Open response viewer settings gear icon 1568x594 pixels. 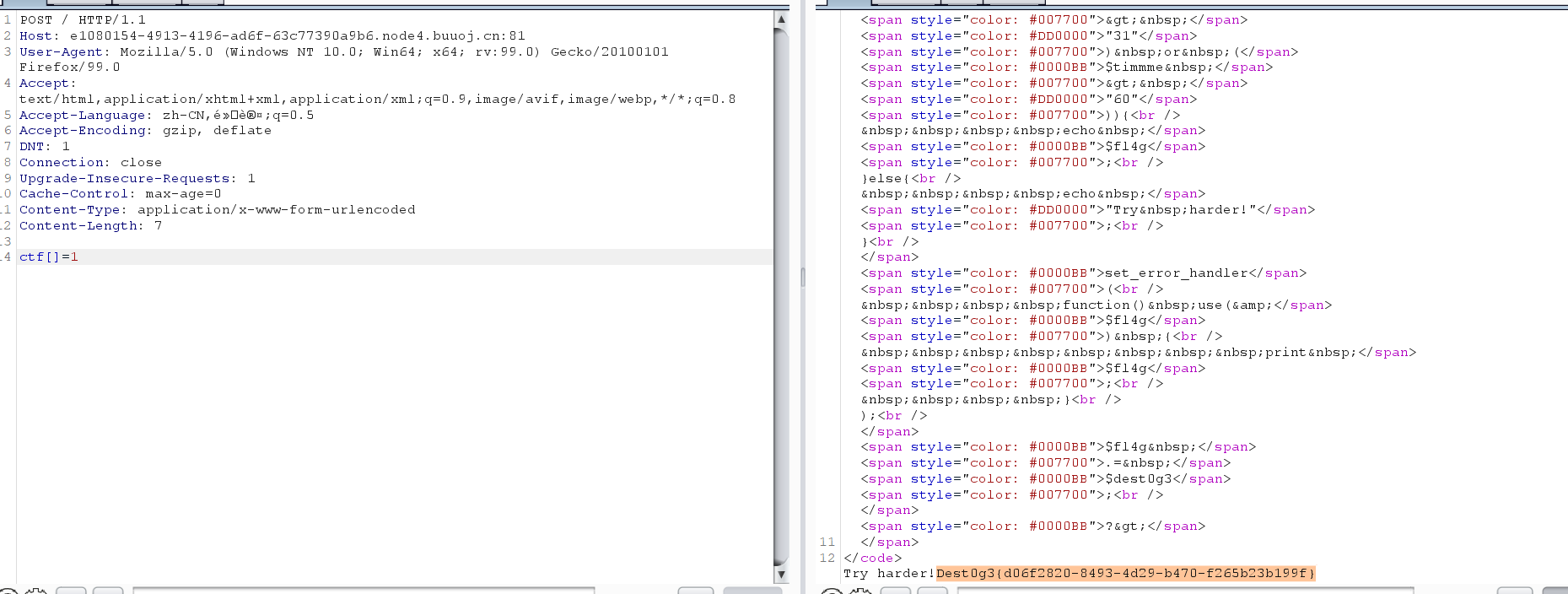pos(859,591)
